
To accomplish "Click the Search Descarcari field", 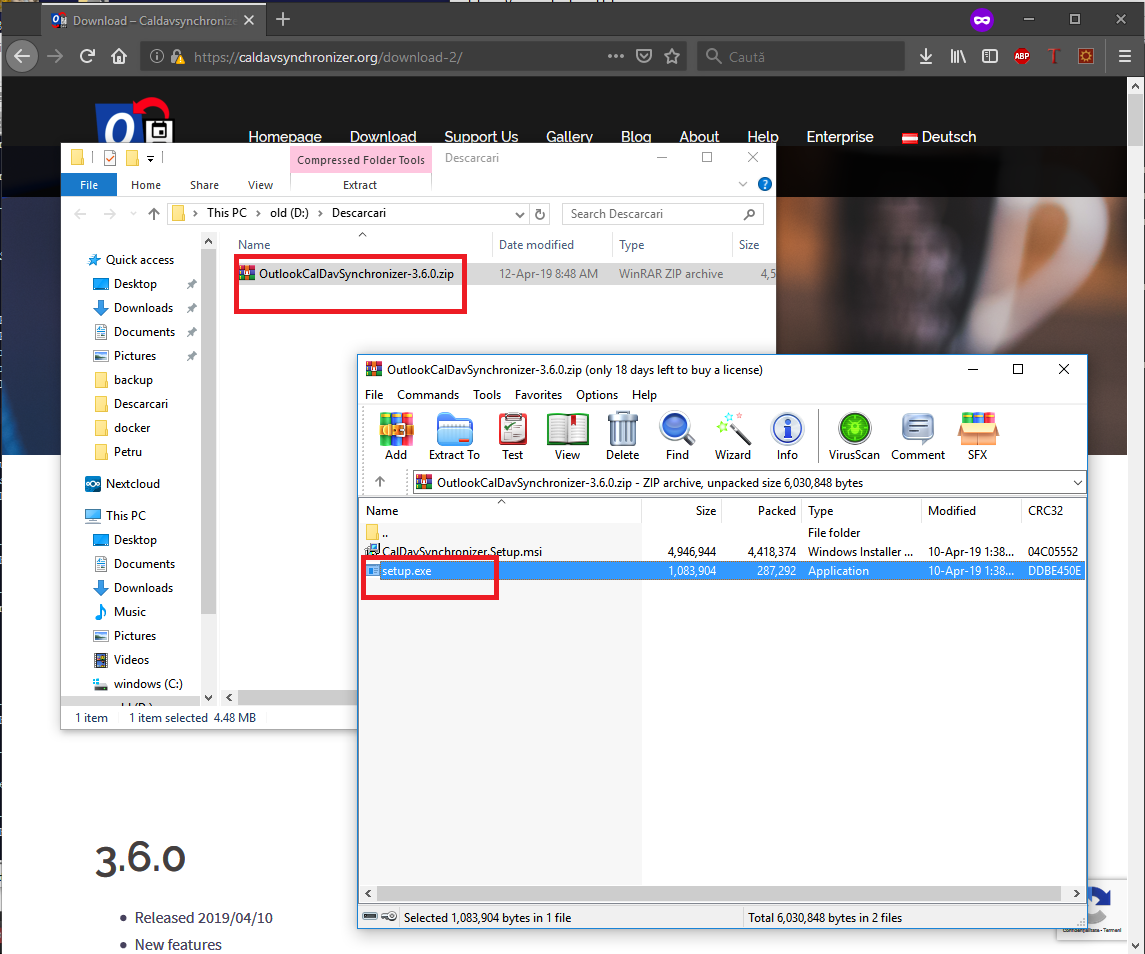I will [654, 214].
